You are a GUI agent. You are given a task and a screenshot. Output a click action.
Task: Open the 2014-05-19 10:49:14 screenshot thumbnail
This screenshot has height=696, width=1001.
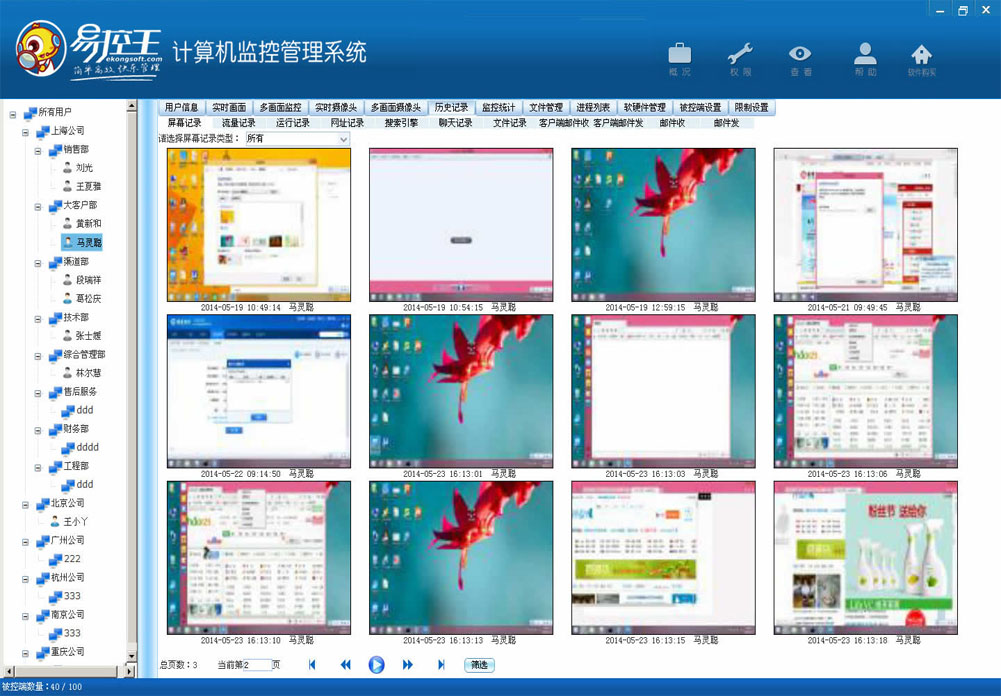pyautogui.click(x=258, y=222)
